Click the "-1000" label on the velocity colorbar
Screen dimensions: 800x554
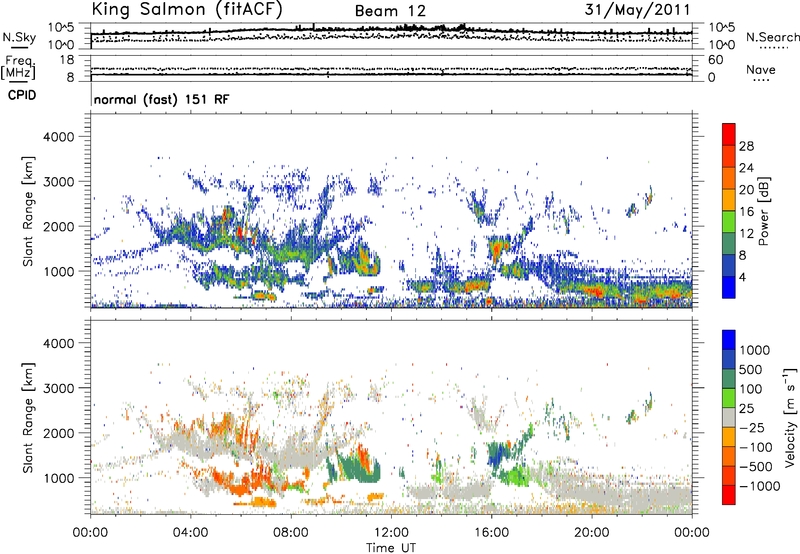(x=759, y=486)
